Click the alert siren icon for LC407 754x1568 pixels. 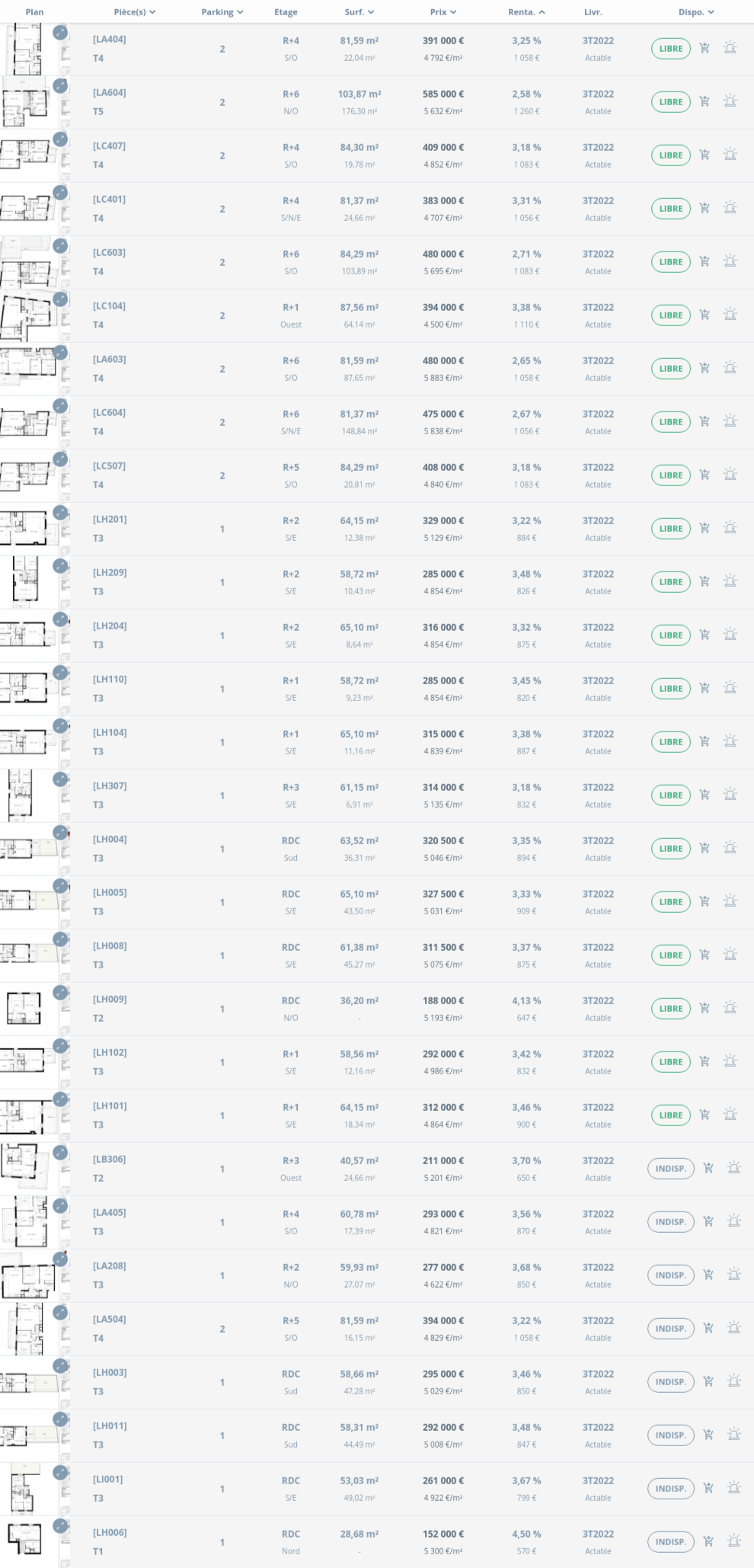pyautogui.click(x=730, y=155)
